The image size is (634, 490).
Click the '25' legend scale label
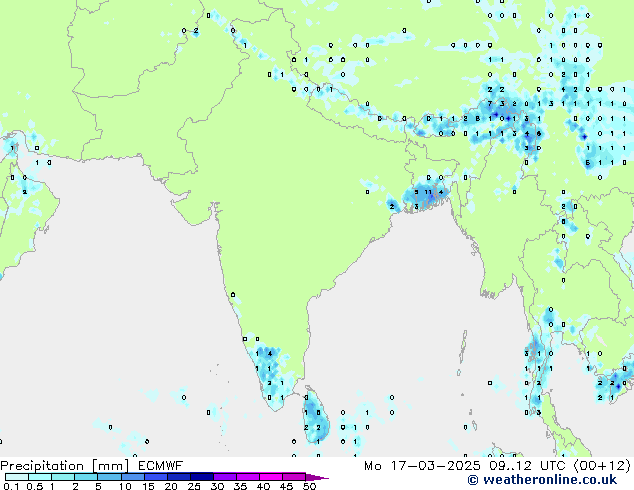[x=194, y=486]
